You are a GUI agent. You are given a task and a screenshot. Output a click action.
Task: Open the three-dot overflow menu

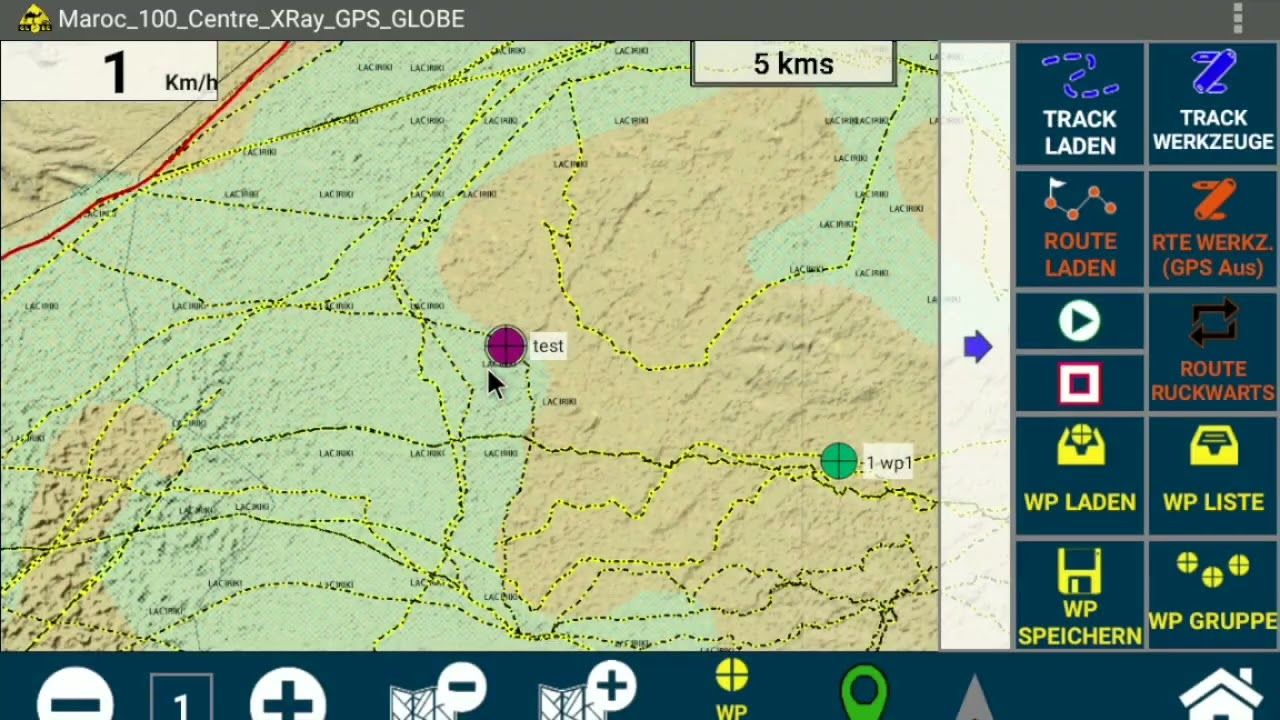1238,18
